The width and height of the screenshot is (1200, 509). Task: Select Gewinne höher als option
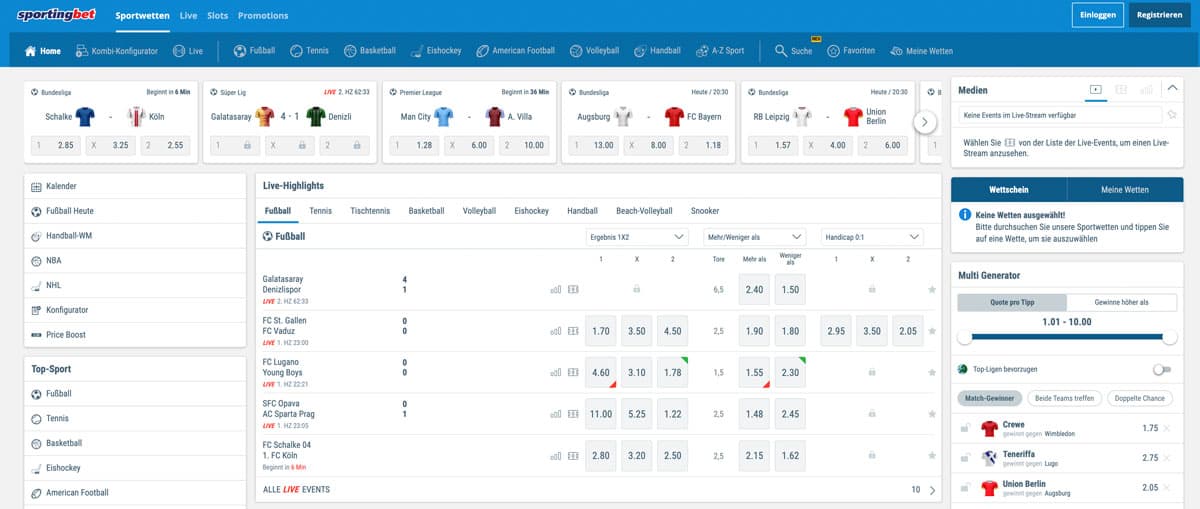click(x=1122, y=302)
